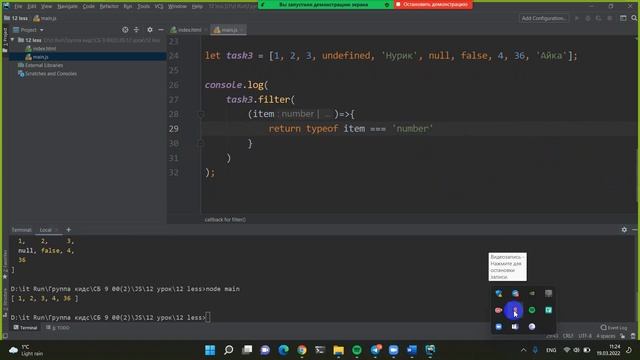Screen dimensions: 640x360
Task: Open terminal panel settings gear
Action: 624,230
